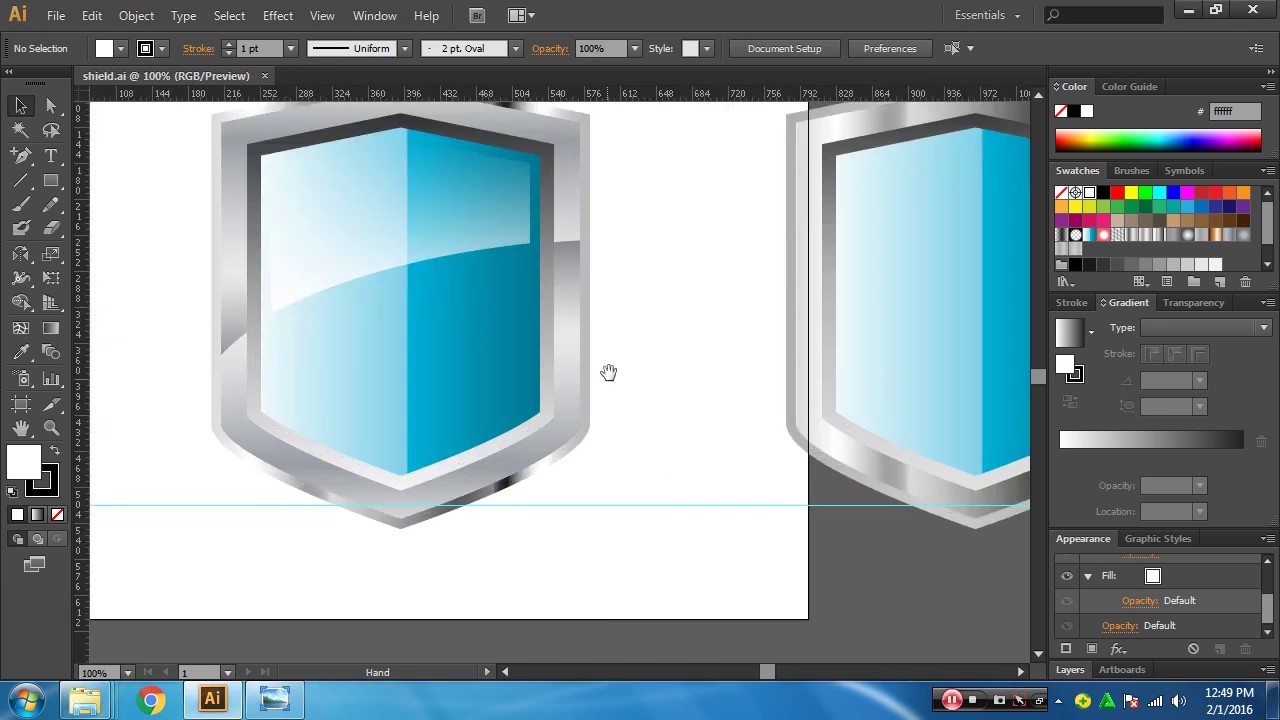Open the Style dropdown in control bar
1280x720 pixels.
(706, 48)
